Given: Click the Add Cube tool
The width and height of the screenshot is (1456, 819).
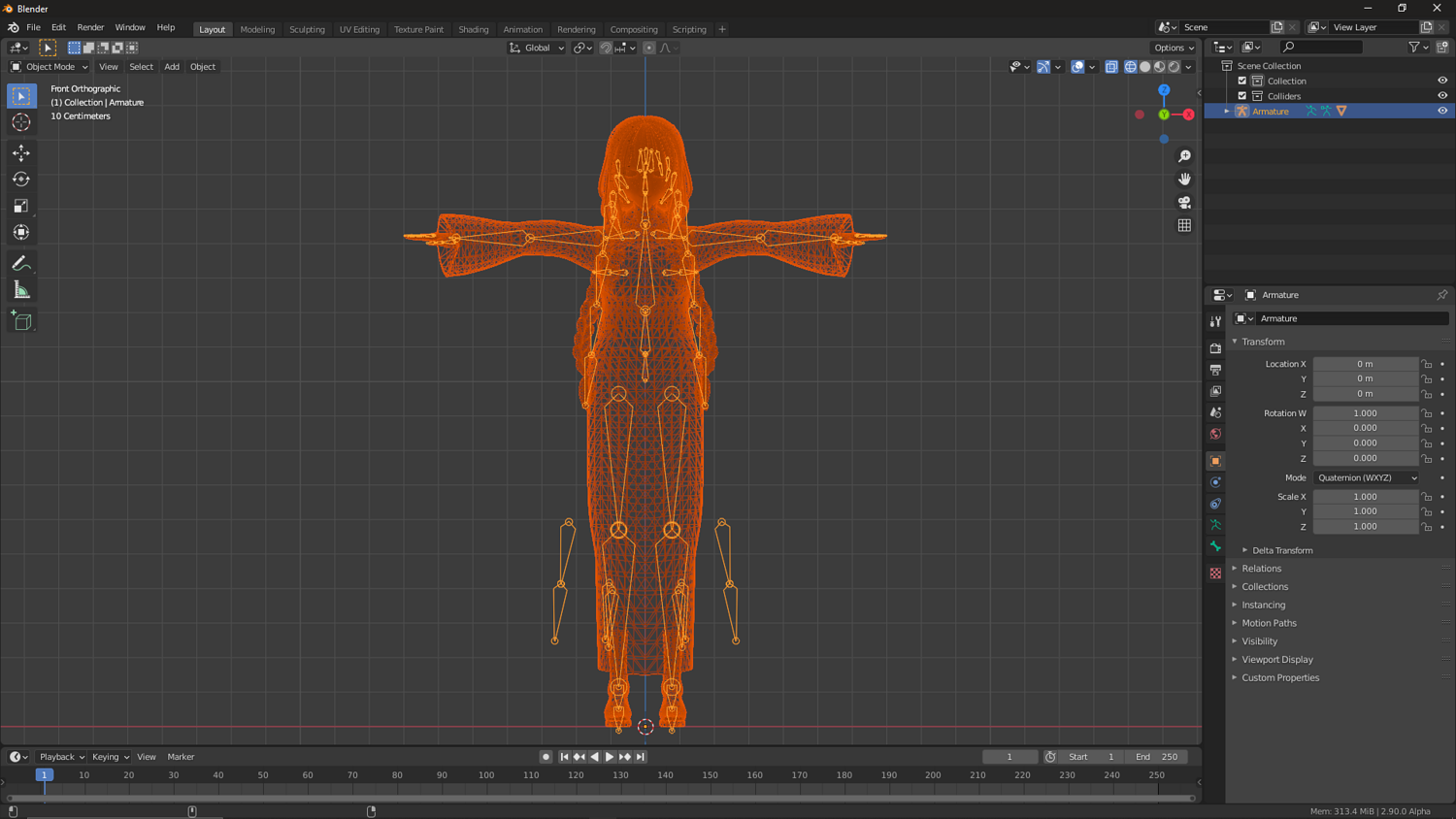Looking at the screenshot, I should pos(21,321).
